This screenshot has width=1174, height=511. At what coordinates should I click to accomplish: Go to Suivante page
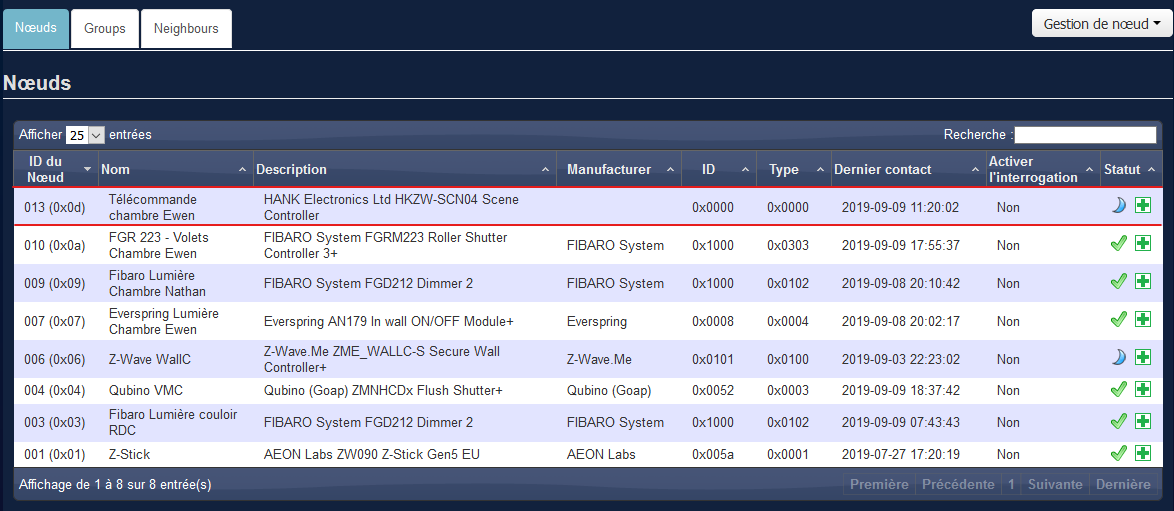pos(1056,485)
